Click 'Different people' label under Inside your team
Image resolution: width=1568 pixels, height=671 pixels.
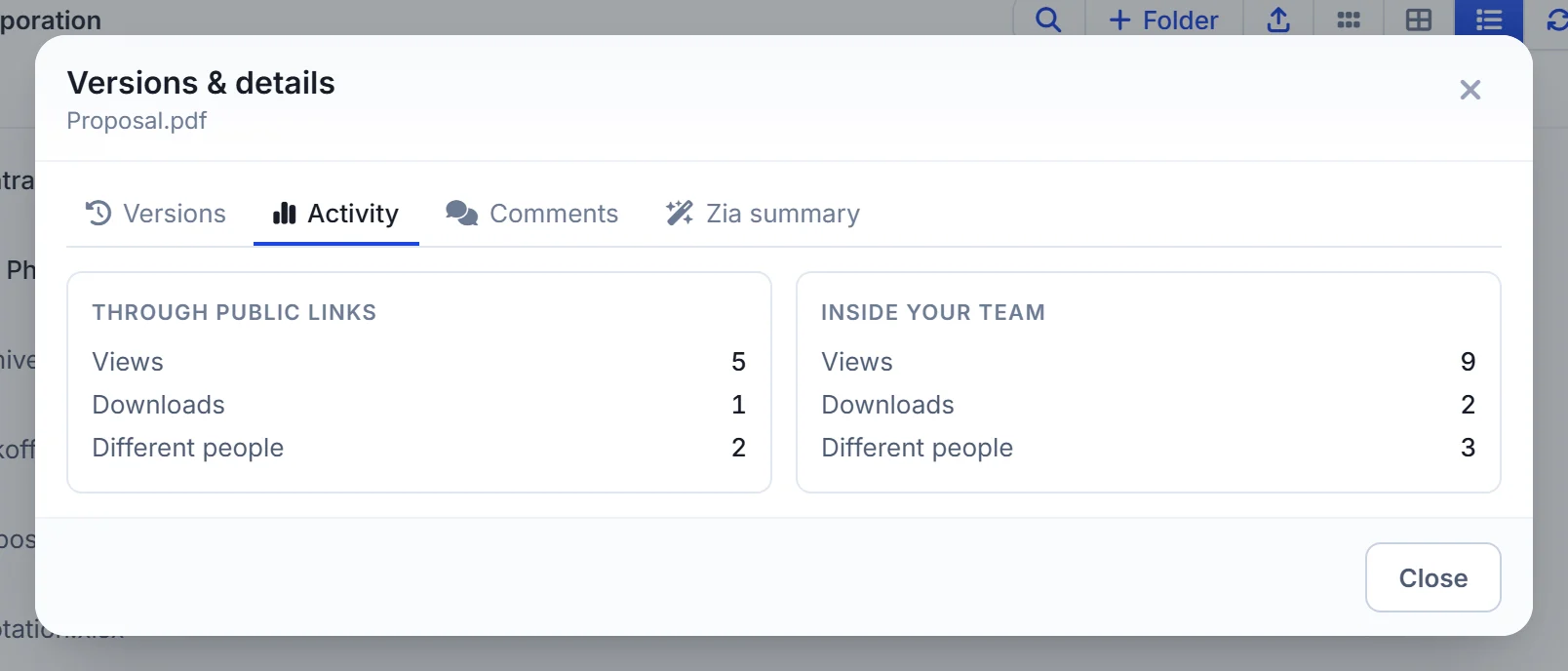(918, 448)
